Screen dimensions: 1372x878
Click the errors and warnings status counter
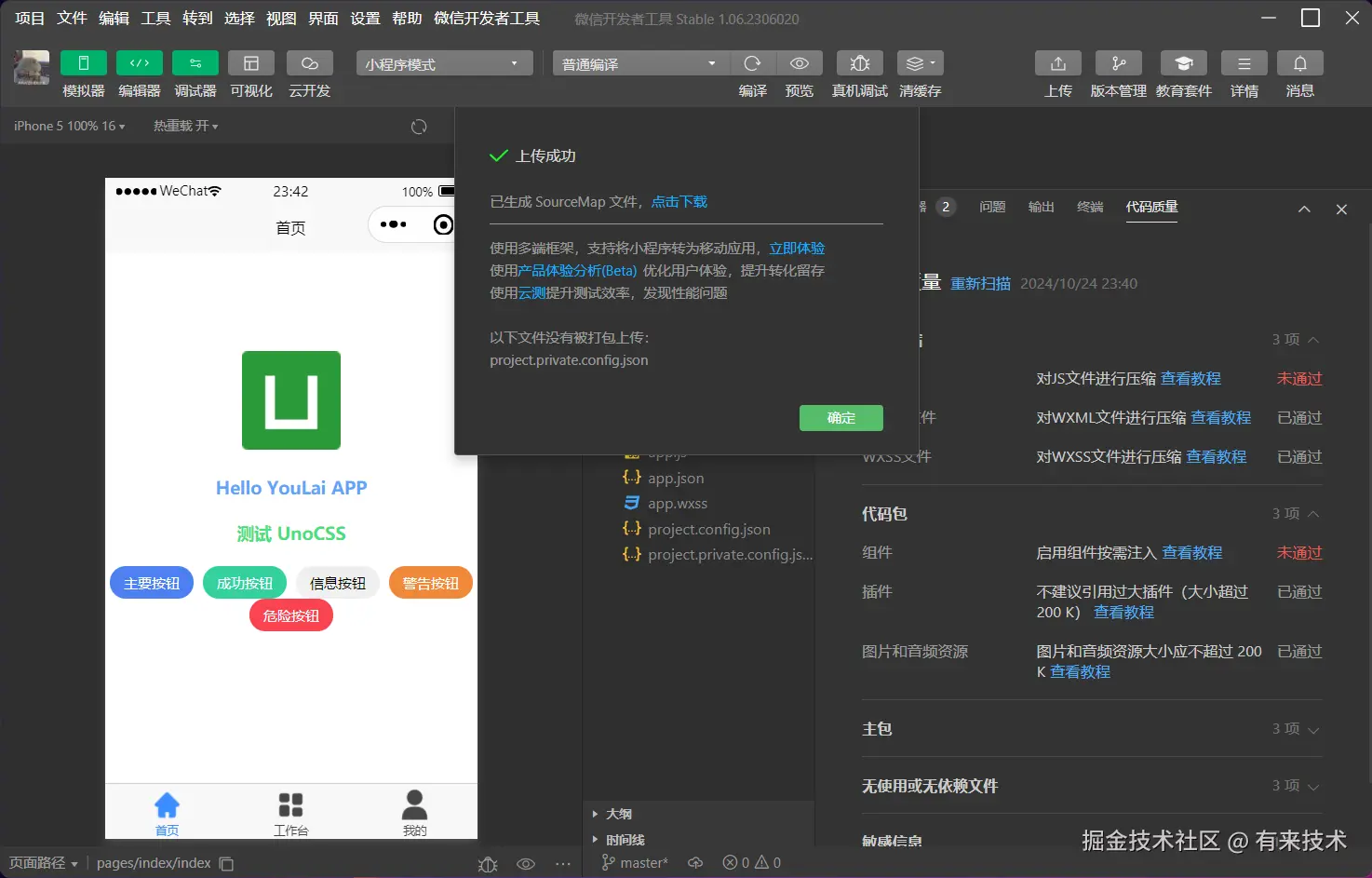tap(752, 863)
